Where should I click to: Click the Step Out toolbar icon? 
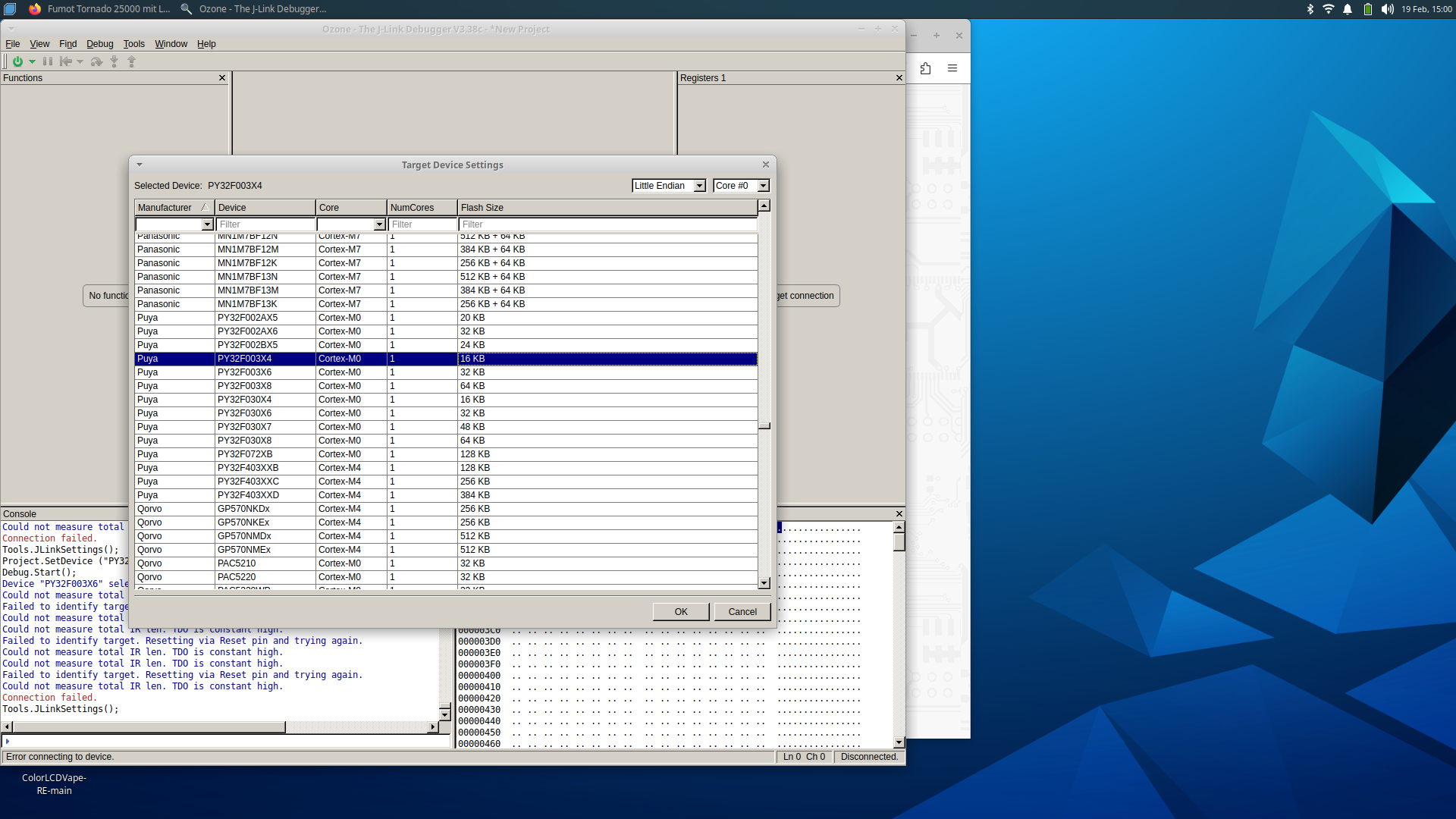pyautogui.click(x=131, y=61)
